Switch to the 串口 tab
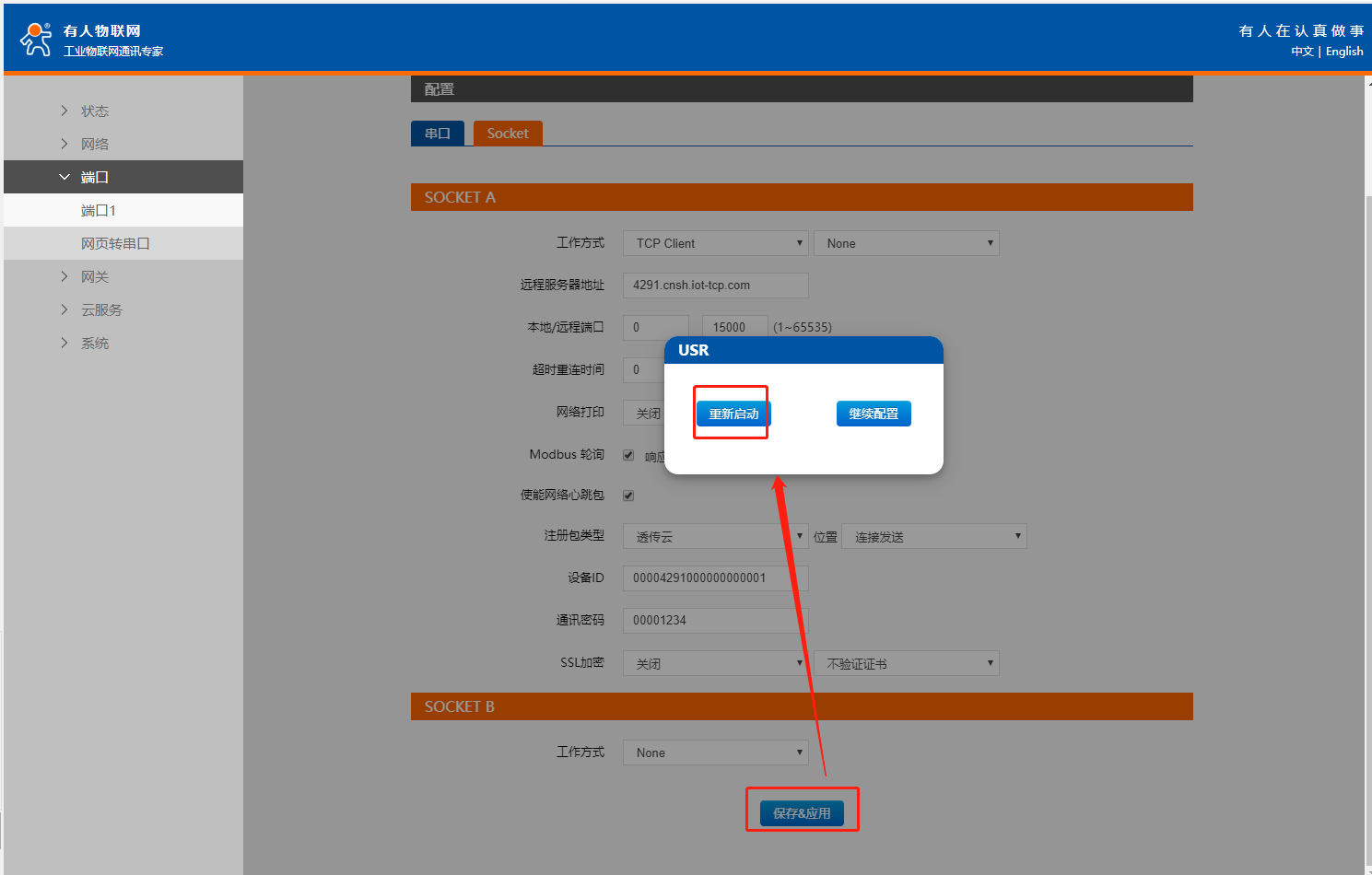 437,134
